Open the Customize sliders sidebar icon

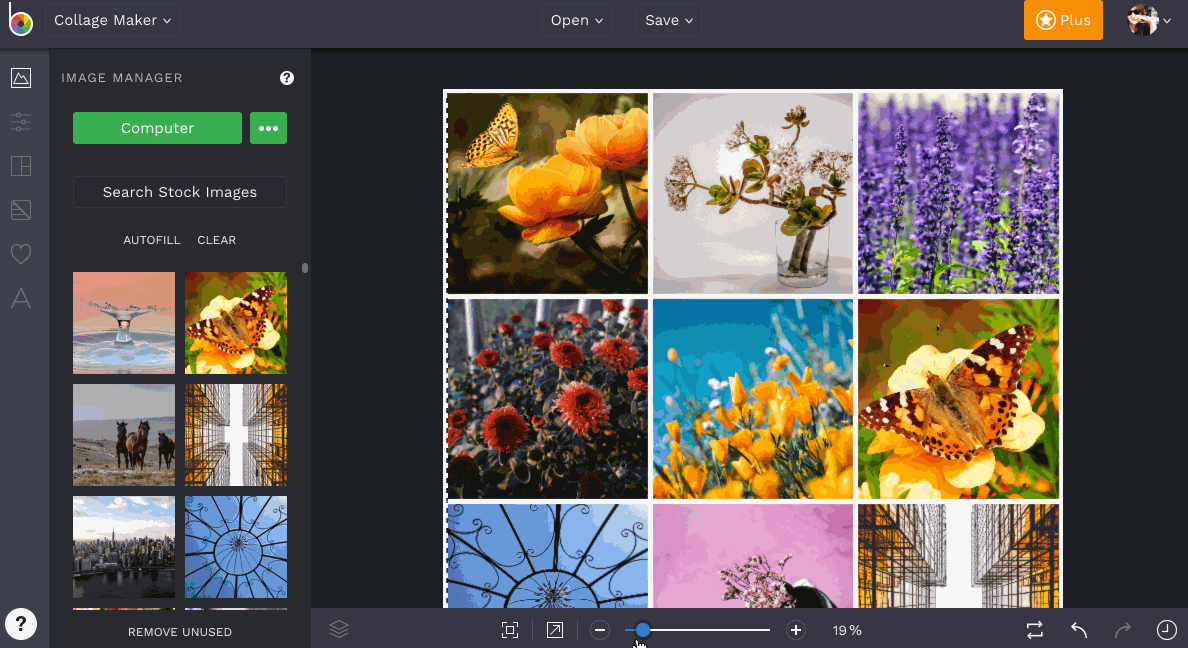[21, 121]
